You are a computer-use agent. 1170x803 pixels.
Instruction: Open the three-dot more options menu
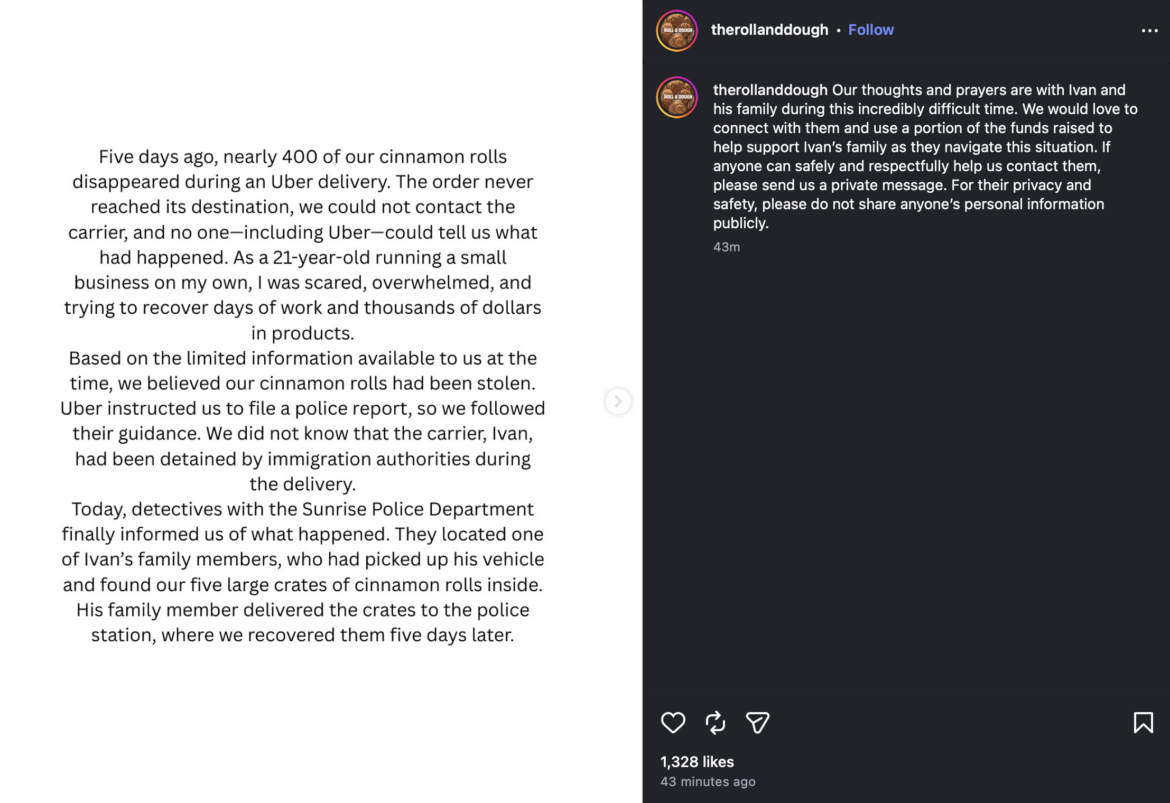(1149, 31)
